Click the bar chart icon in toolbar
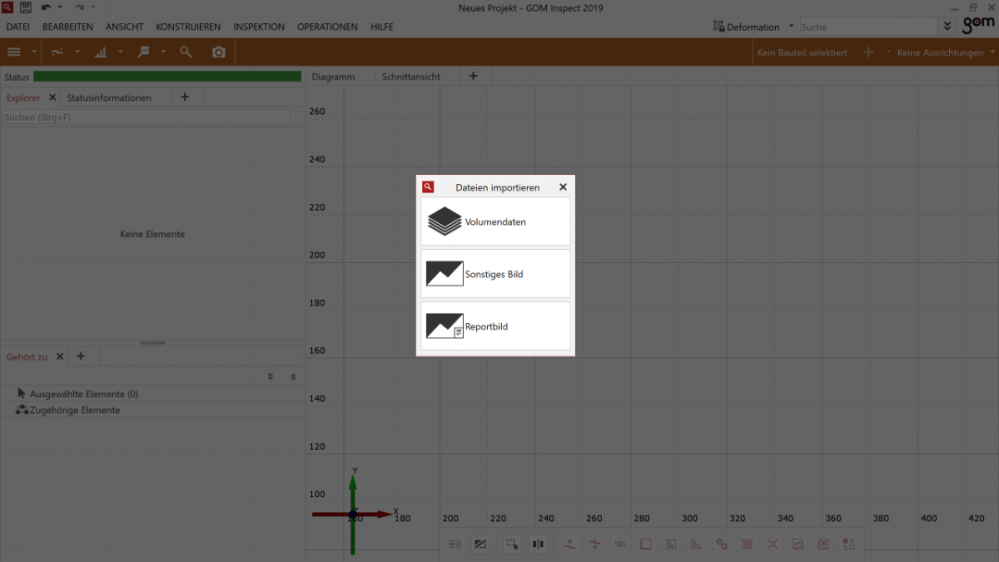Screen dimensions: 999x562 click(x=101, y=52)
